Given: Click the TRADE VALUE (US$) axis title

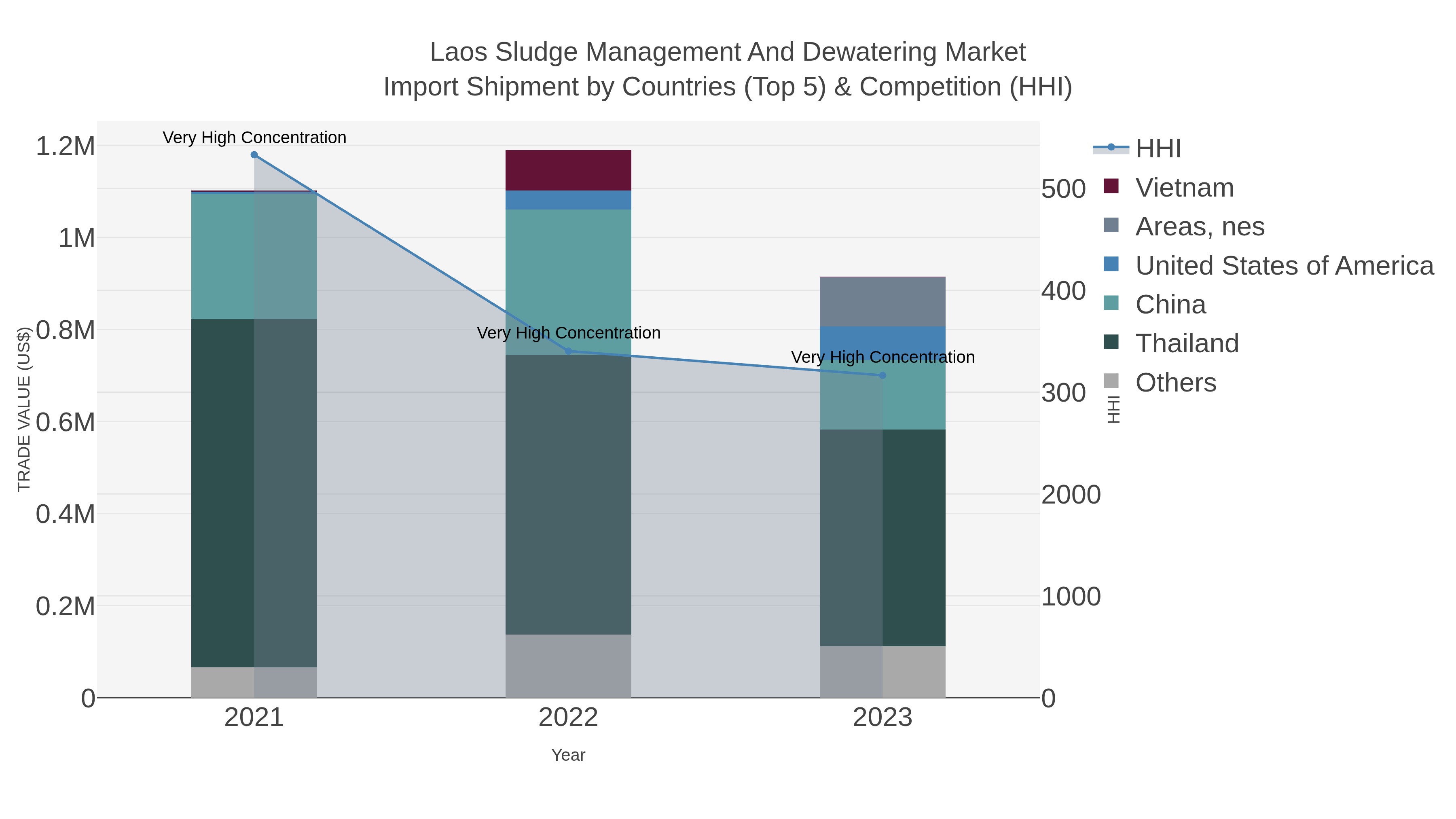Looking at the screenshot, I should (24, 409).
